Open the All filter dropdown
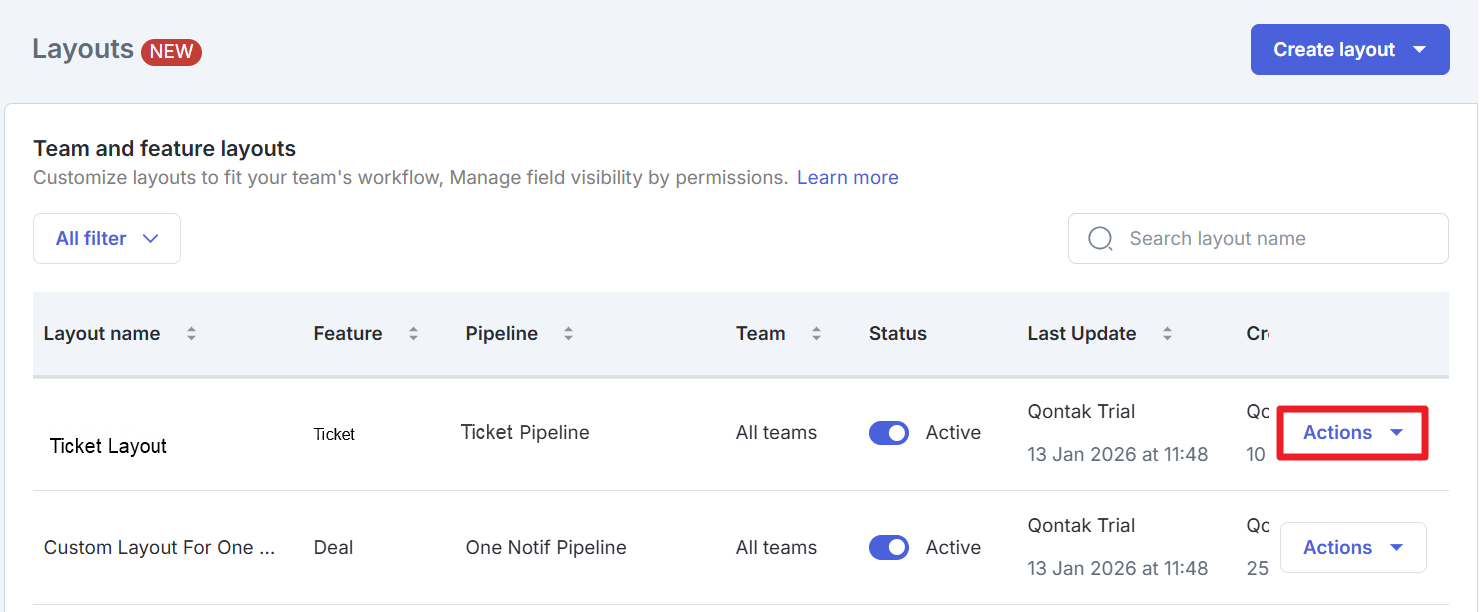This screenshot has height=612, width=1480. pyautogui.click(x=107, y=239)
